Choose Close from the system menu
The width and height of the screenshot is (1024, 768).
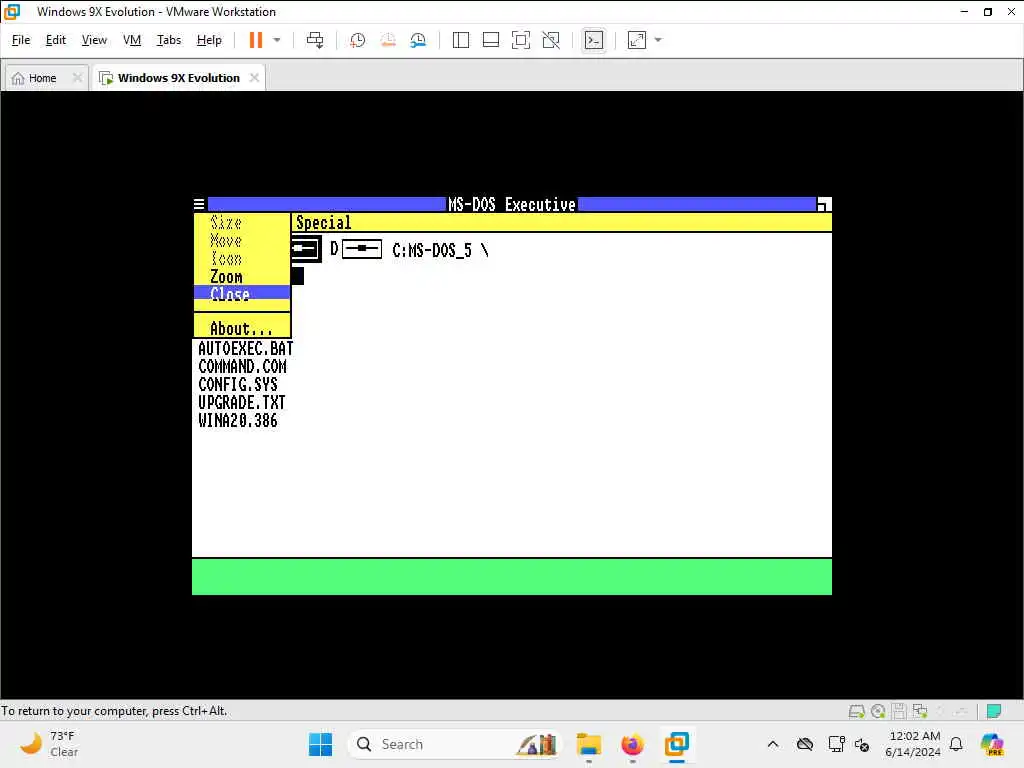point(229,293)
